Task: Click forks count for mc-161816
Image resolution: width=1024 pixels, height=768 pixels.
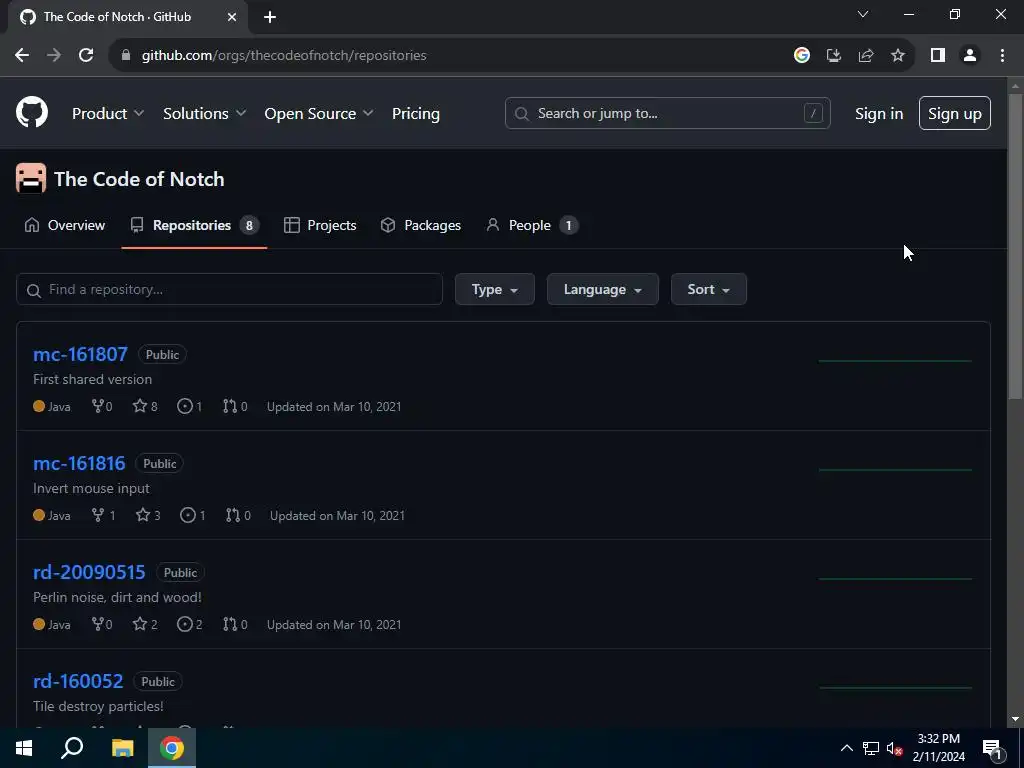Action: click(x=103, y=515)
